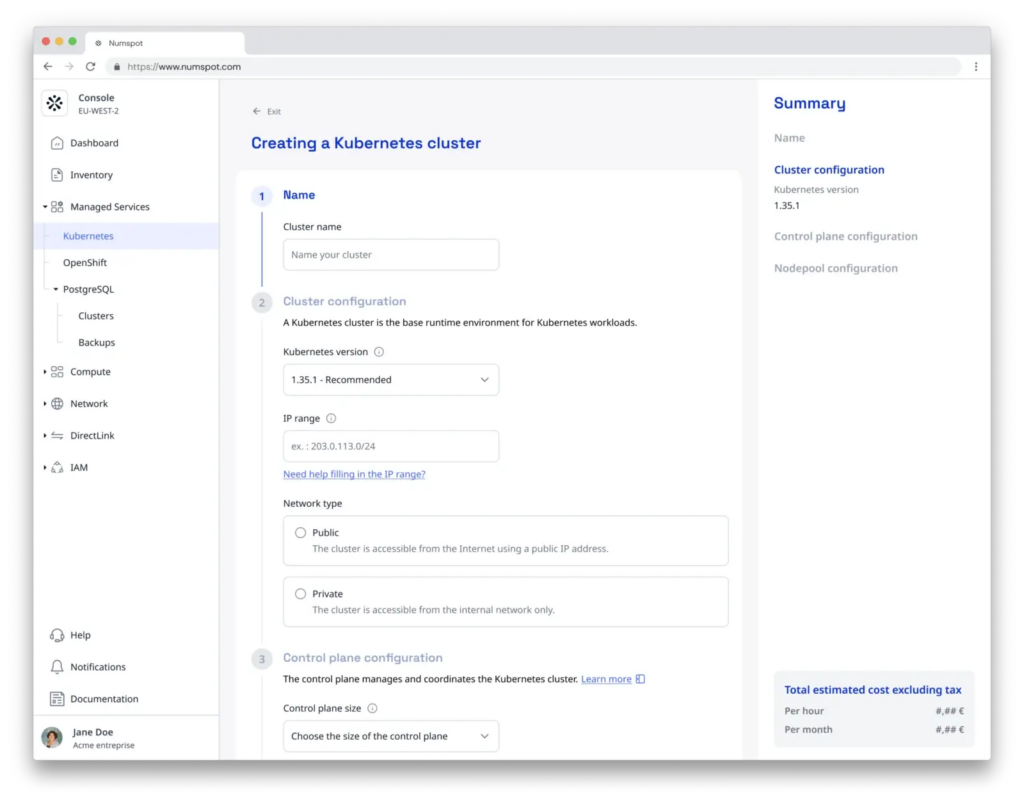This screenshot has height=800, width=1024.
Task: Expand the IAM section arrow
Action: click(45, 468)
